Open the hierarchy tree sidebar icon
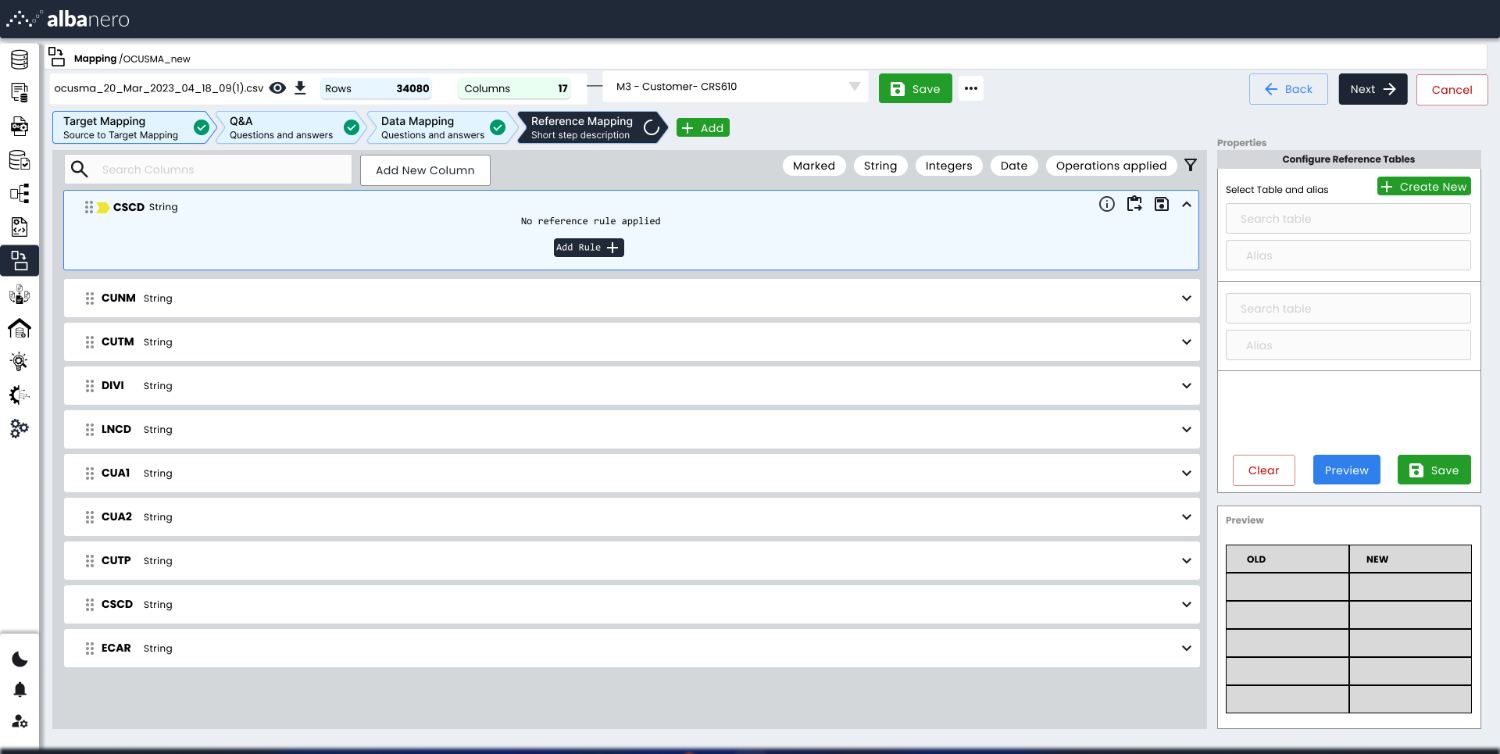Screen dimensions: 1500x754 (x=19, y=193)
